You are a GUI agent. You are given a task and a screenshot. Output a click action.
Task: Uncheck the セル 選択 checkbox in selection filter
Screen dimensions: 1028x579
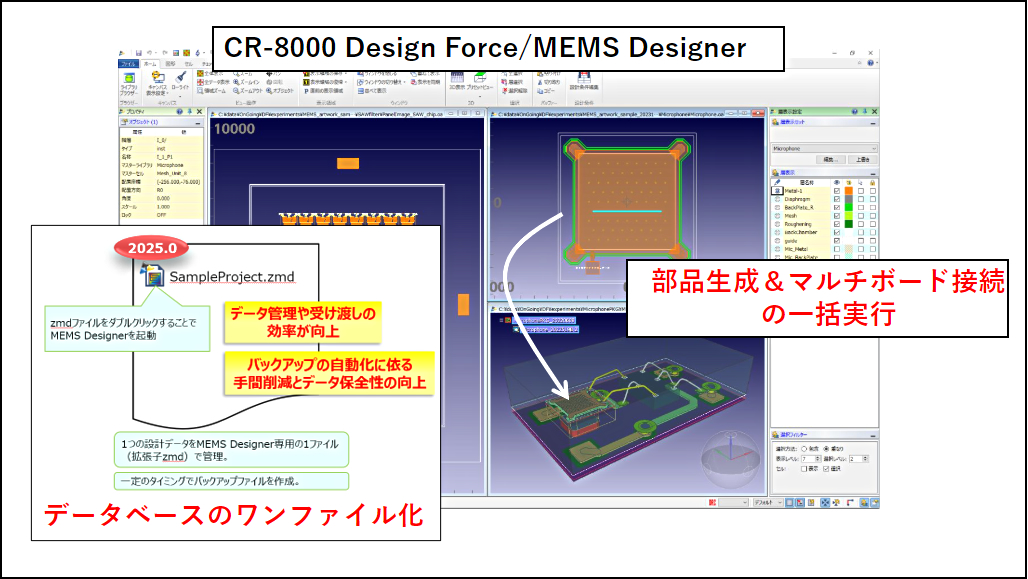click(826, 469)
